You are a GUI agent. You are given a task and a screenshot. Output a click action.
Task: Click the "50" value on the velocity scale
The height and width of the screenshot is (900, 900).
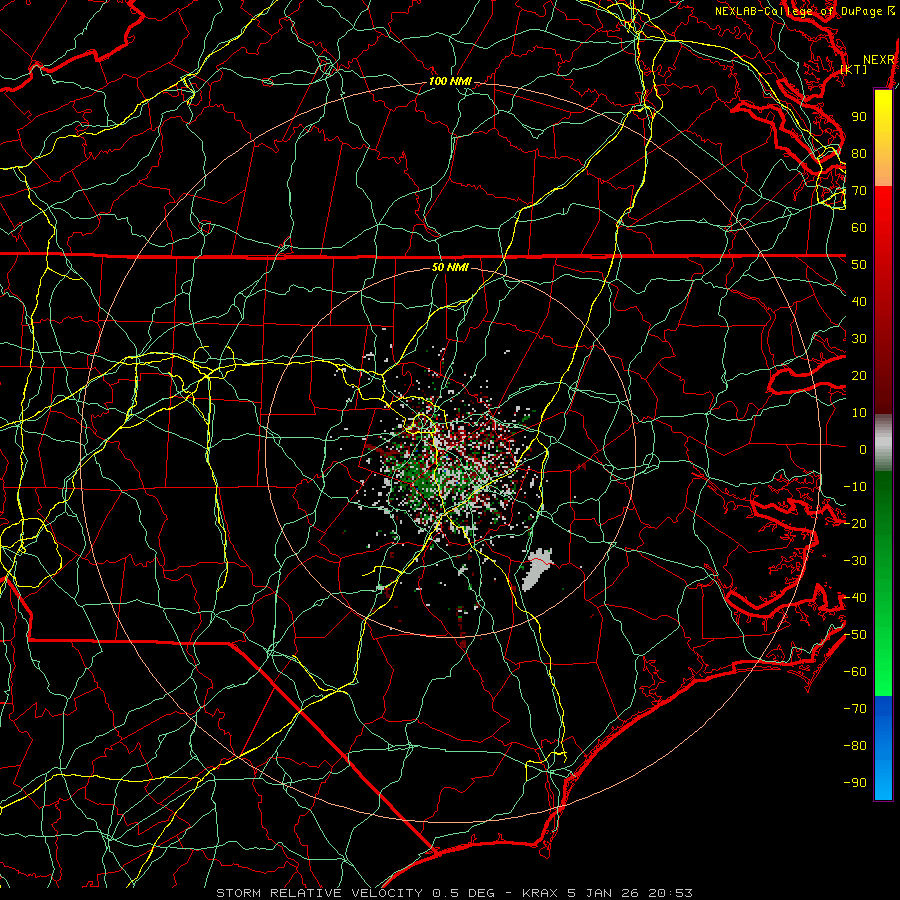coord(859,265)
